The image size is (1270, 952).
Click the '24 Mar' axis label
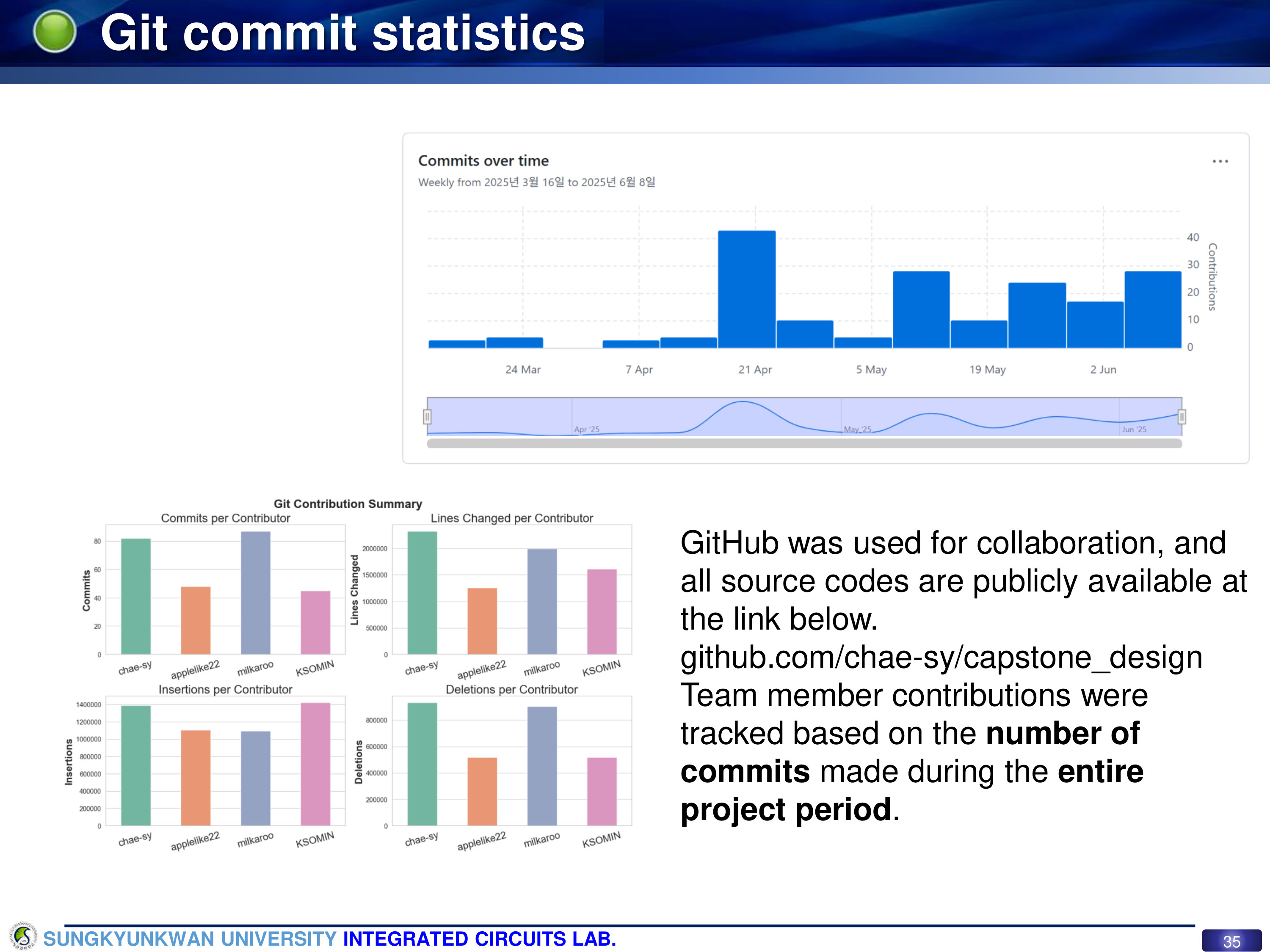tap(523, 369)
